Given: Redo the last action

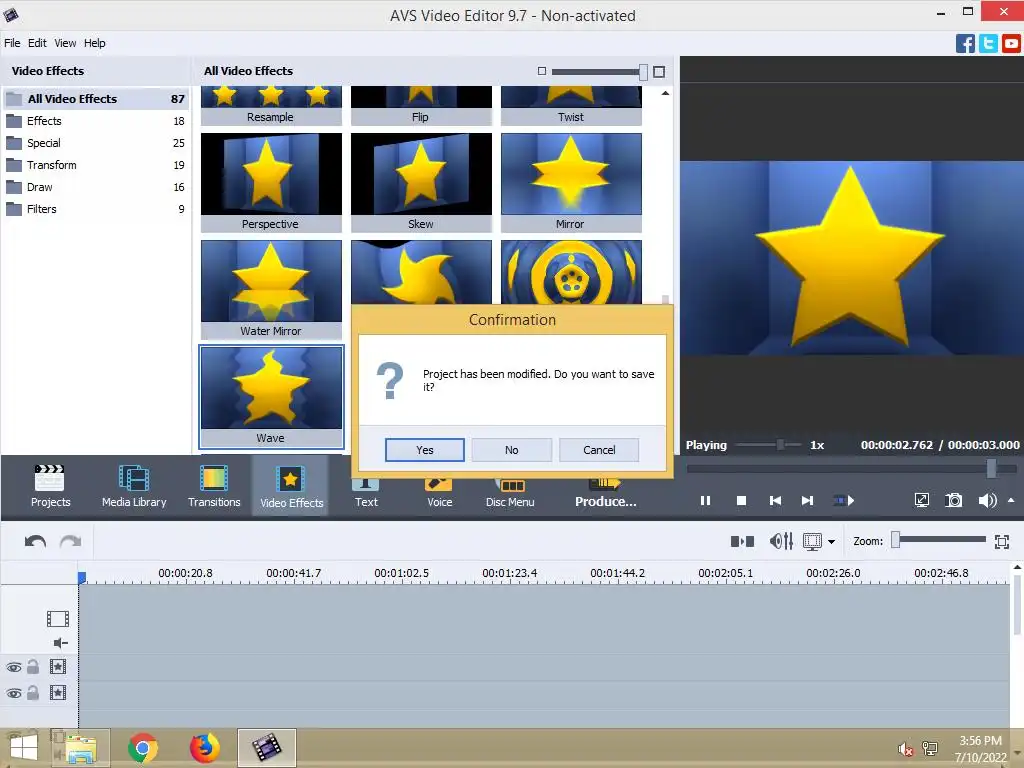Looking at the screenshot, I should [x=71, y=541].
